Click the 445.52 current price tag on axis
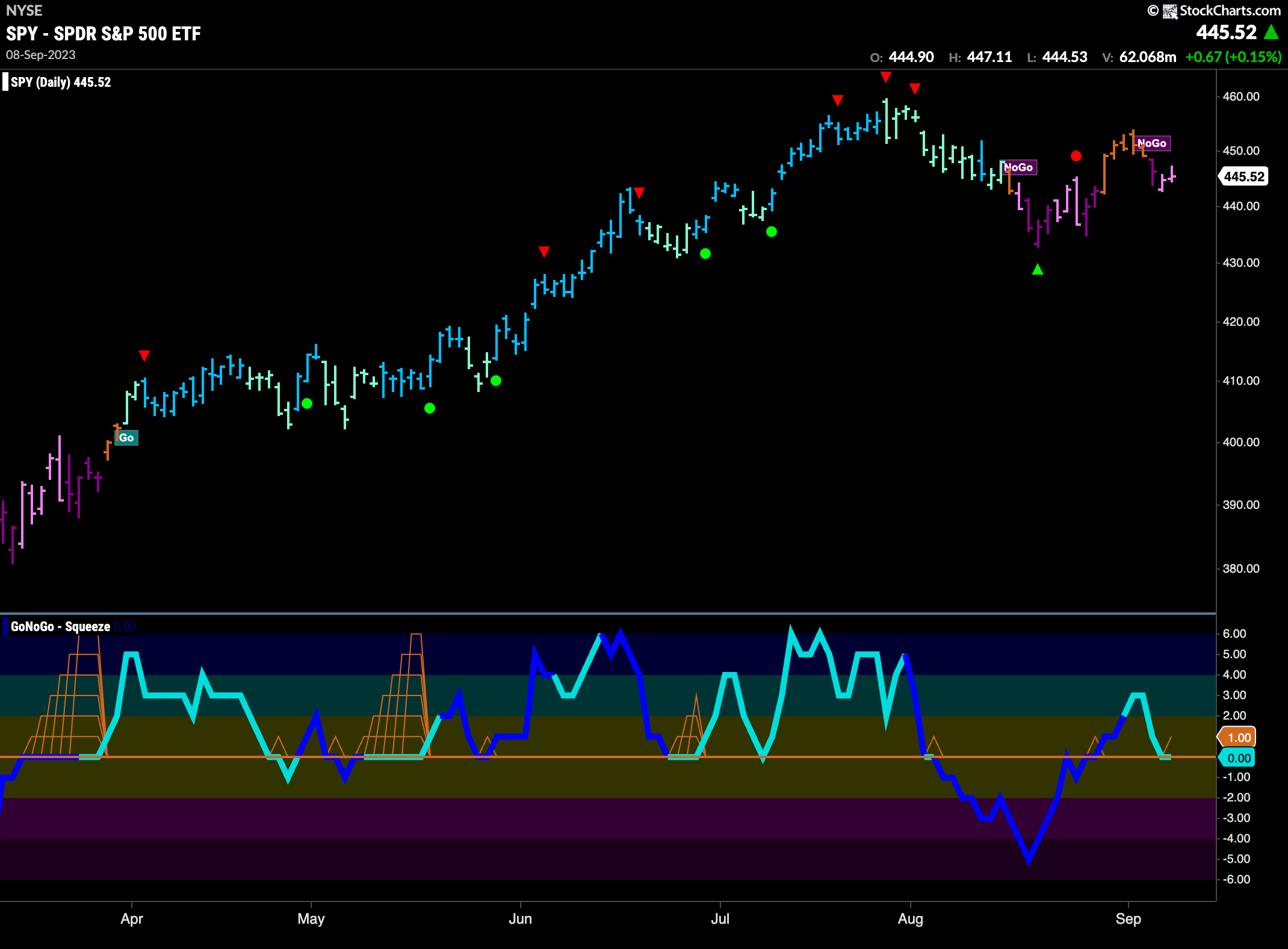1288x949 pixels. tap(1243, 176)
